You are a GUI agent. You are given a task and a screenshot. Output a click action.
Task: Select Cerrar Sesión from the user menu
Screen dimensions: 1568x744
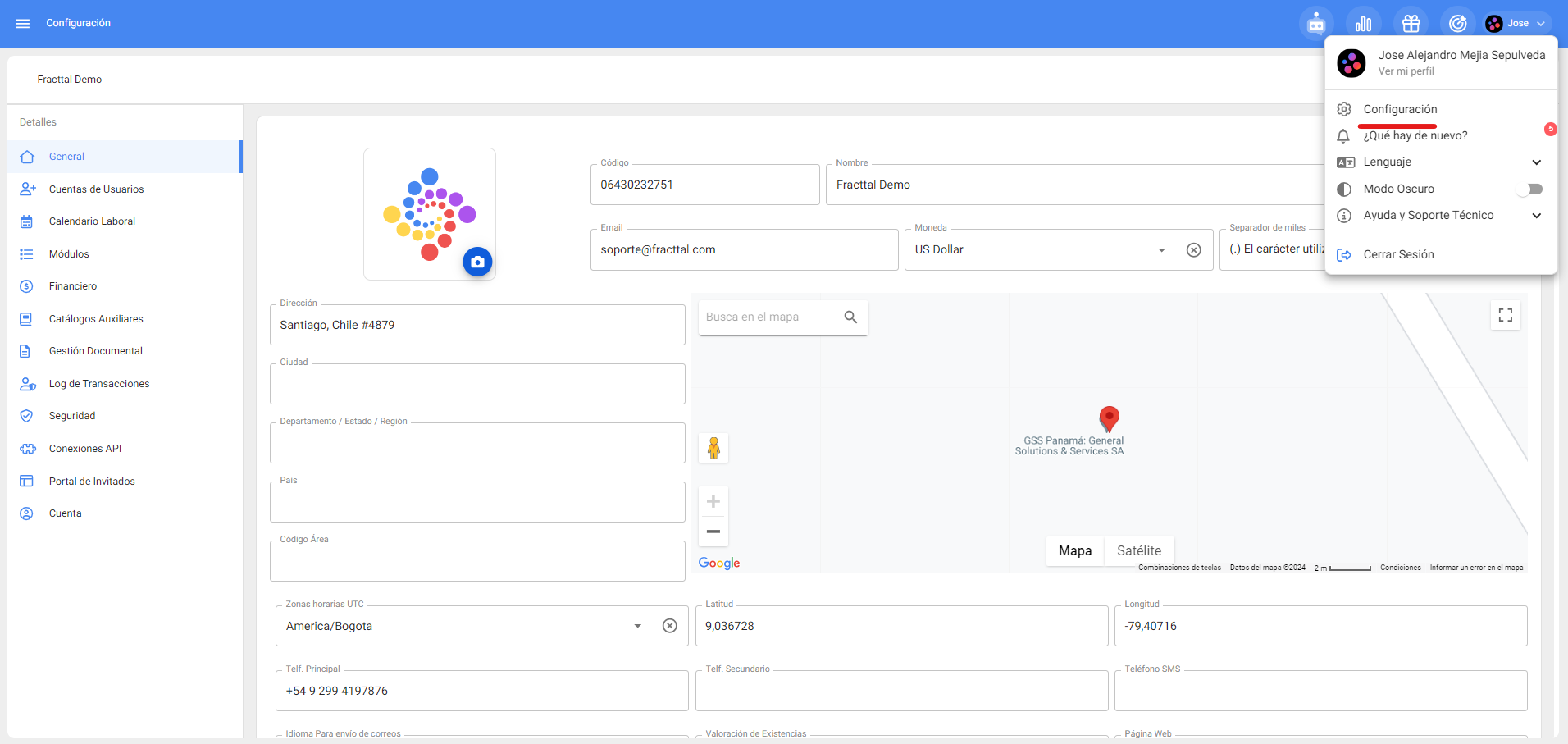1398,255
